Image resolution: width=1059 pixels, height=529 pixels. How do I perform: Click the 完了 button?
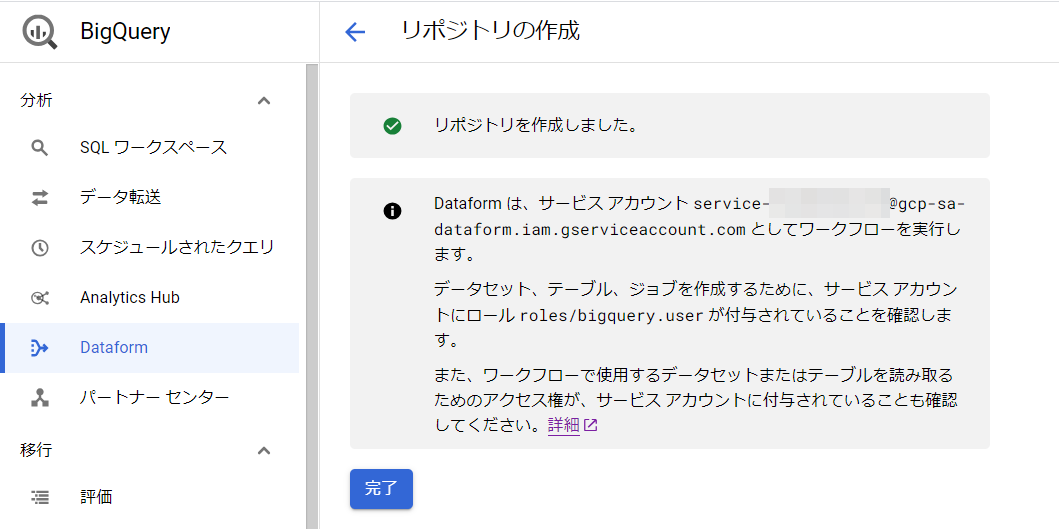[381, 488]
